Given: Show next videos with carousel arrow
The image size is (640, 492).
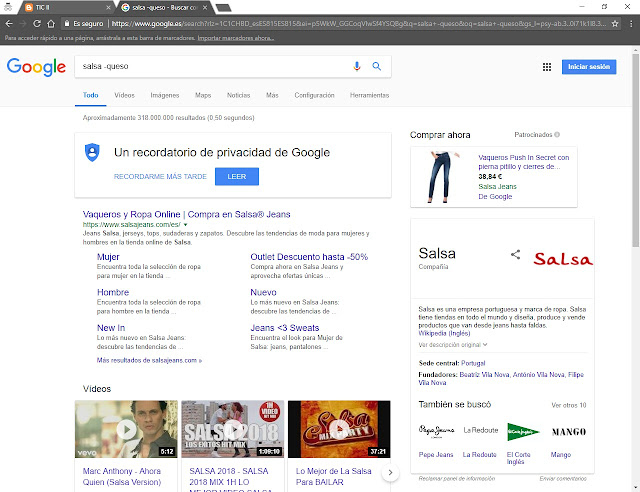Looking at the screenshot, I should [x=390, y=472].
